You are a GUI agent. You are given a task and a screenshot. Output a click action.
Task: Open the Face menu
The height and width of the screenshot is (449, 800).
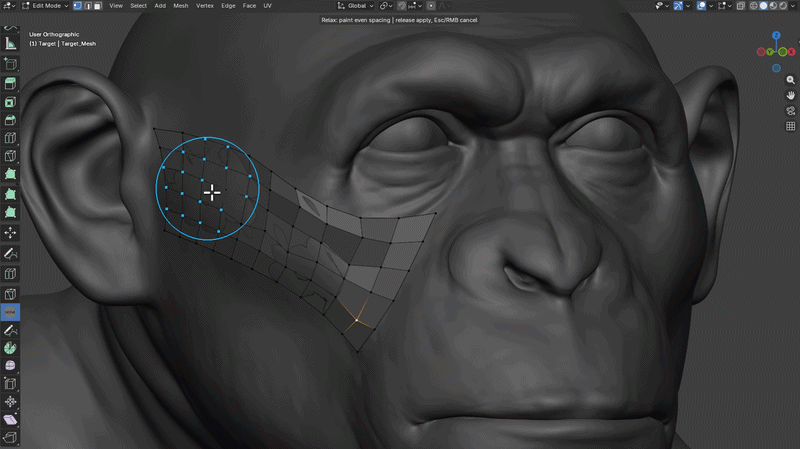(x=249, y=6)
